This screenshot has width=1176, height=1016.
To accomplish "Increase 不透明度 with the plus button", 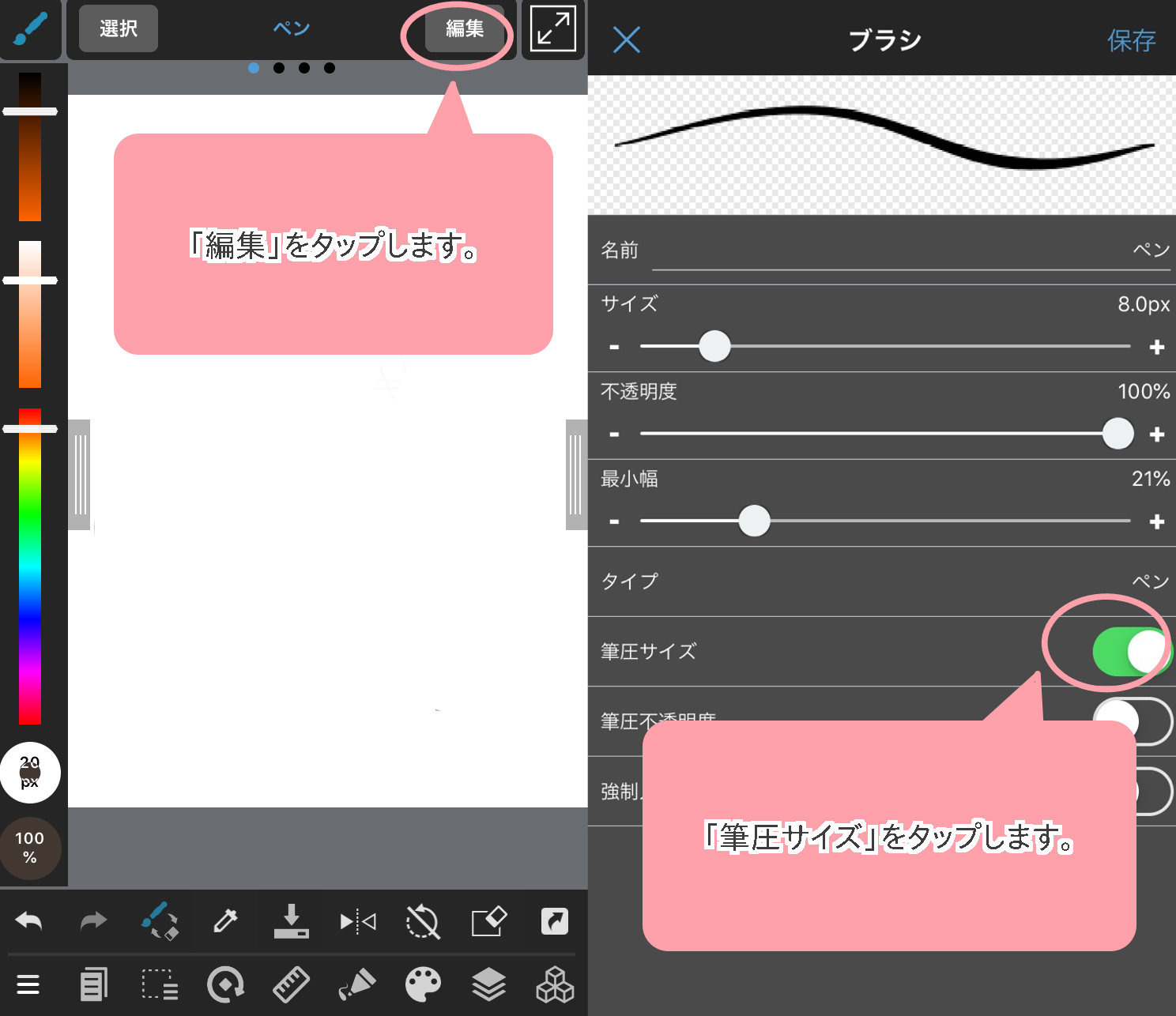I will click(1157, 435).
